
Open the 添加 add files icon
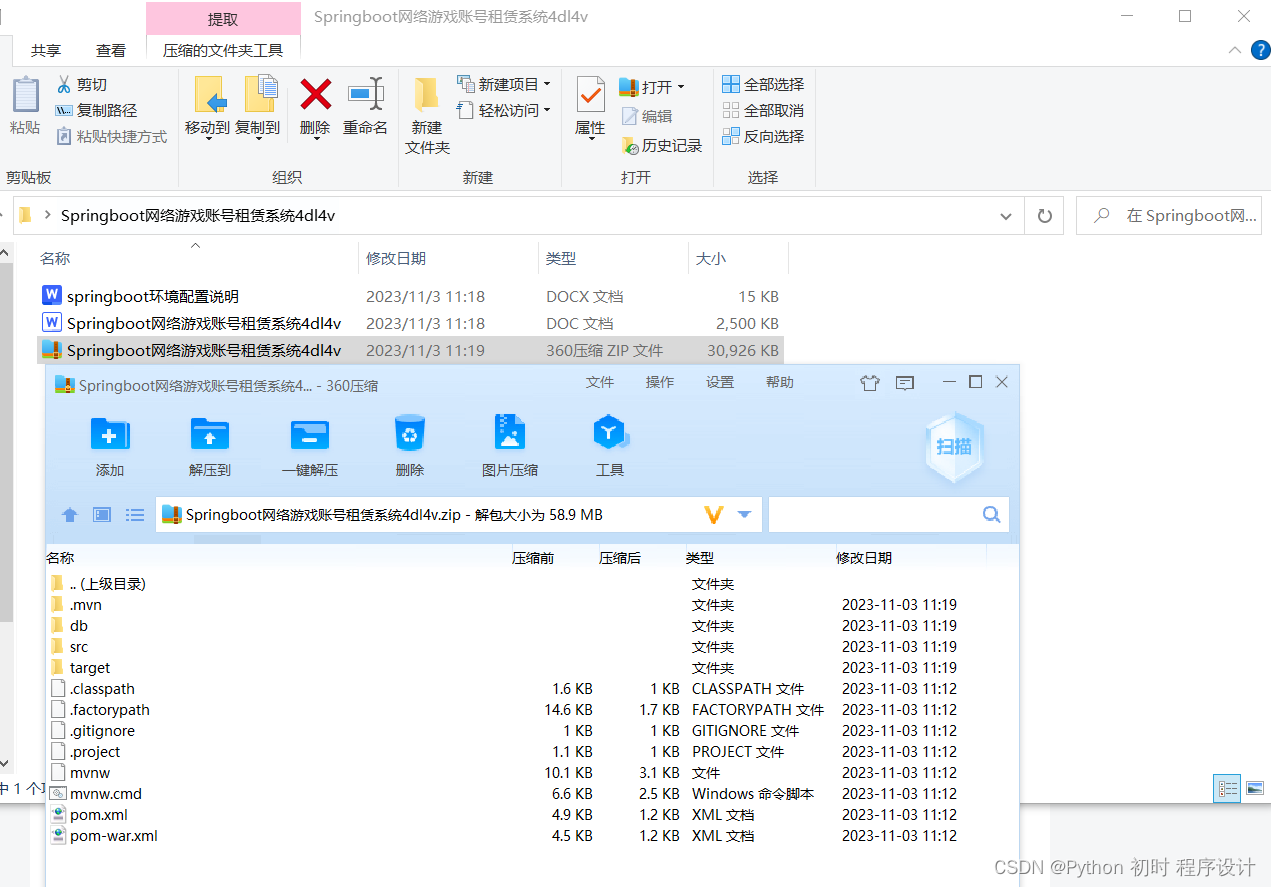coord(109,445)
